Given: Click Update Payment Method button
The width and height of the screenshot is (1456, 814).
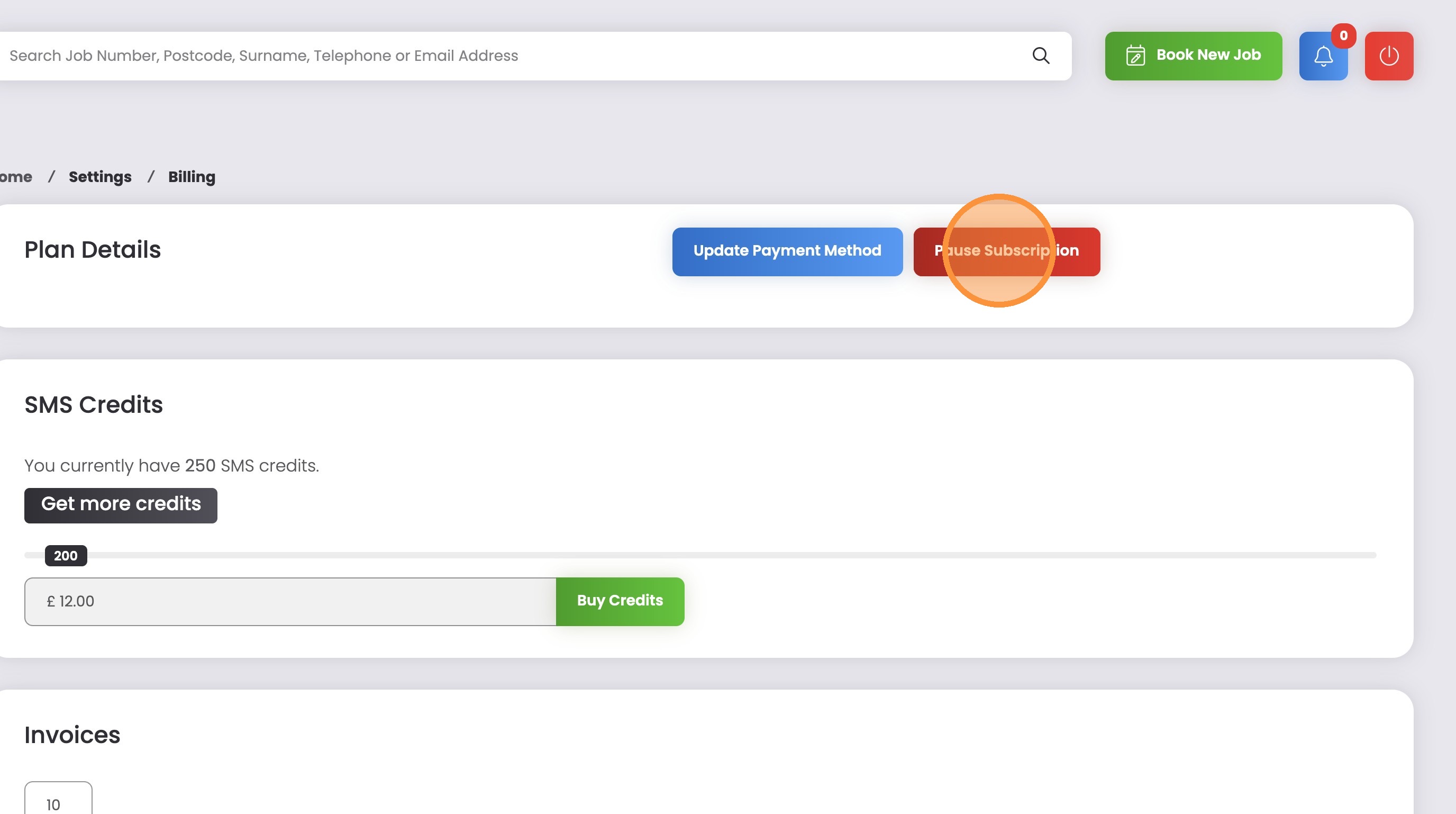Looking at the screenshot, I should pyautogui.click(x=787, y=251).
